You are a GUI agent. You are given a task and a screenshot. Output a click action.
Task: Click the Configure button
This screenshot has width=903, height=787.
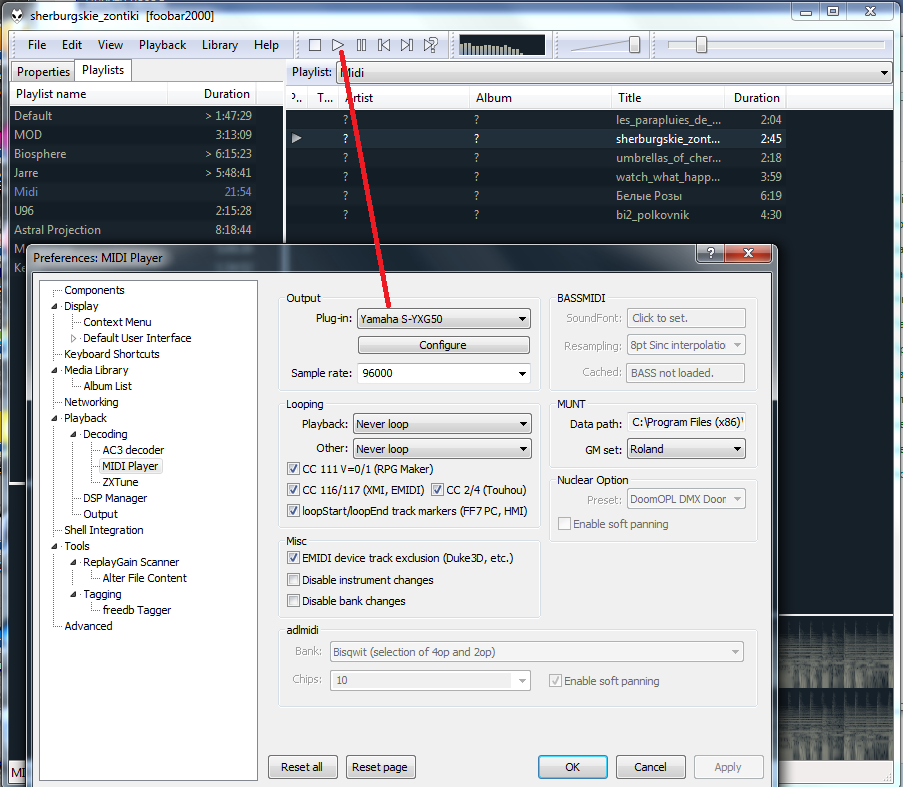[443, 345]
